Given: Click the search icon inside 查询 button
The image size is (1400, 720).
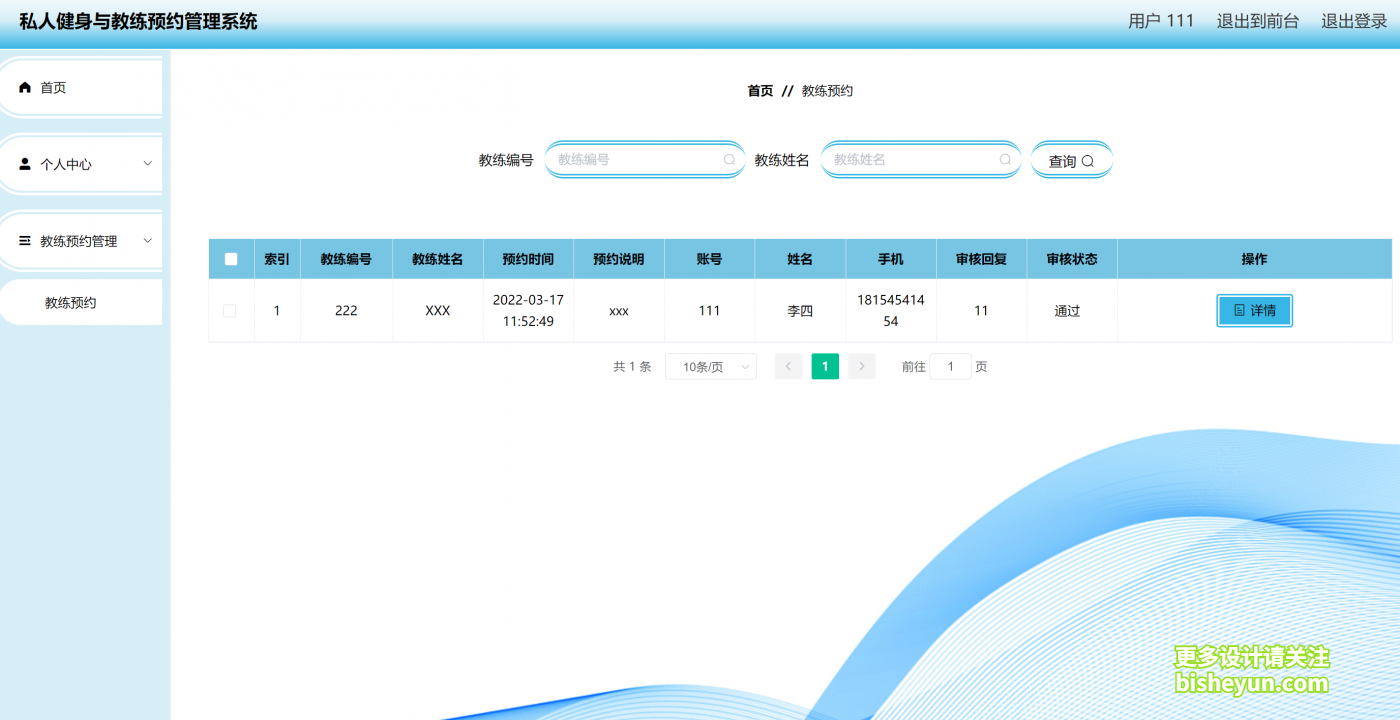Looking at the screenshot, I should point(1089,160).
